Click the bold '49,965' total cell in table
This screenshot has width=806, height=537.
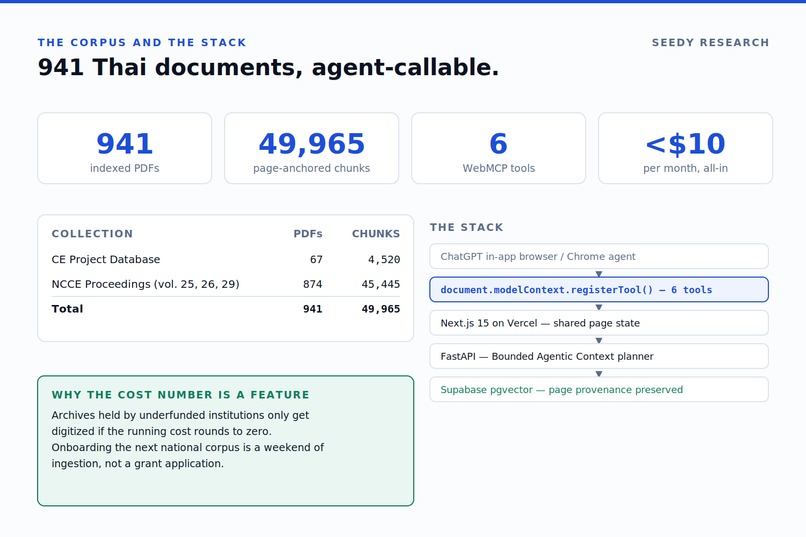[380, 309]
